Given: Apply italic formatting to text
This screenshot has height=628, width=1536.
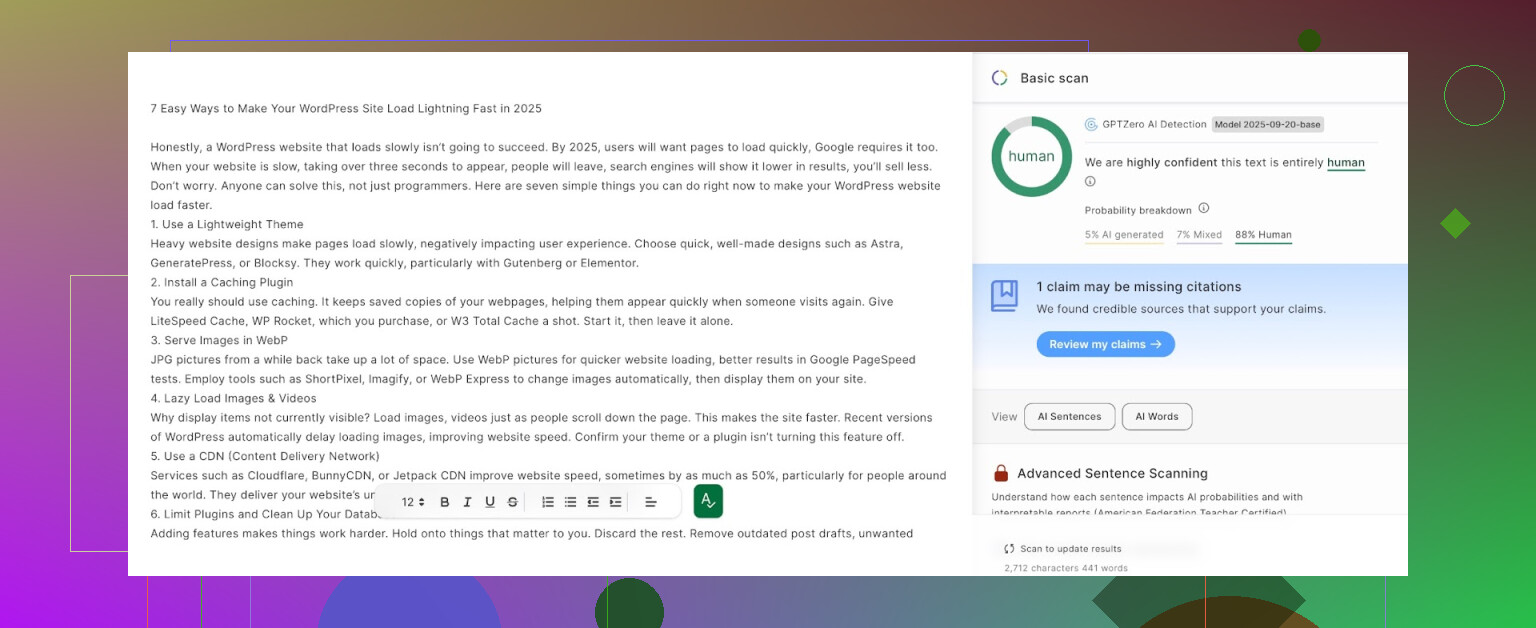Looking at the screenshot, I should point(467,502).
